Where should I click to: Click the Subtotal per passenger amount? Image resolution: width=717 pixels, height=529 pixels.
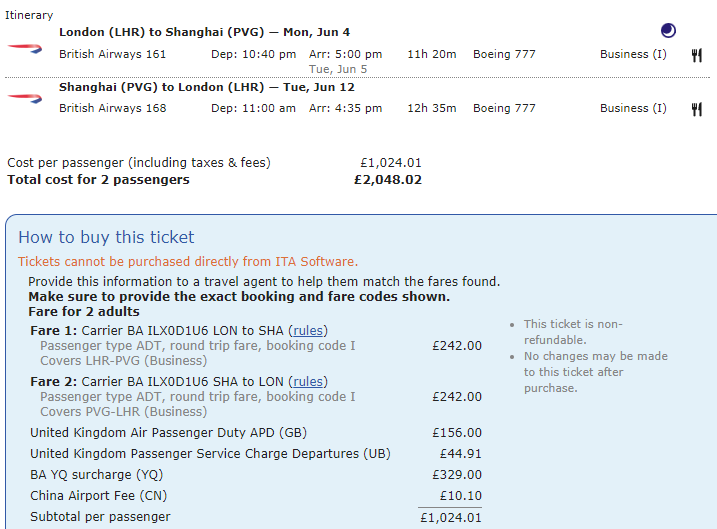449,517
